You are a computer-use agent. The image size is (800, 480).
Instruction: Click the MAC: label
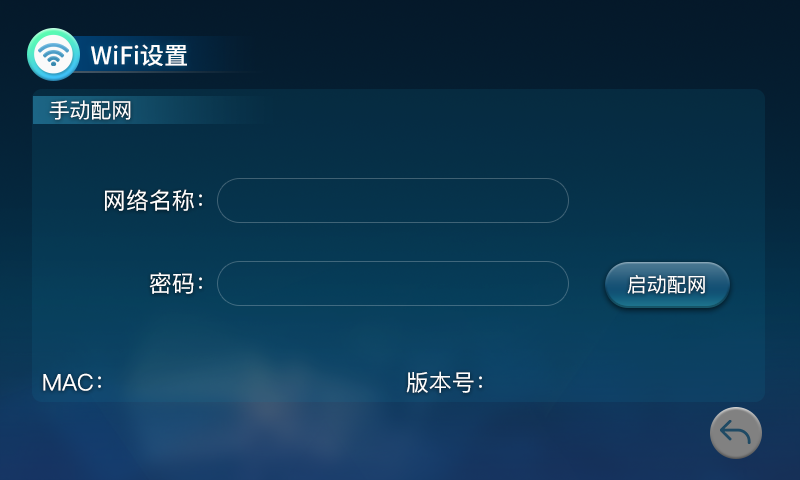(x=72, y=383)
